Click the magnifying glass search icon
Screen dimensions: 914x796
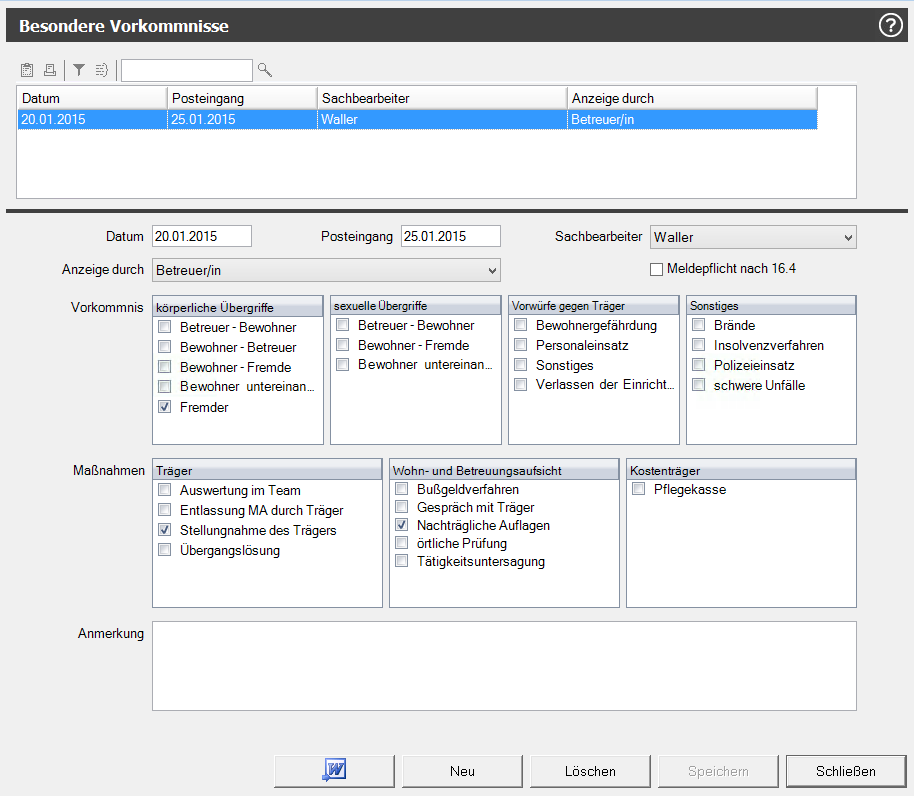click(x=265, y=70)
